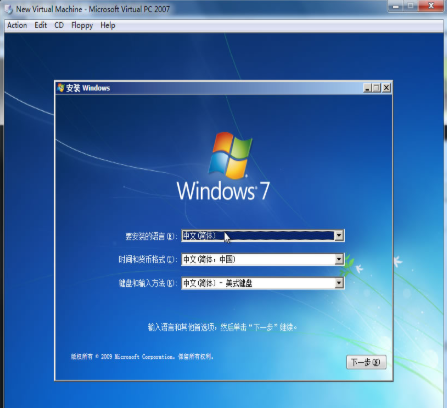Click the New Virtual Machine window title
The image size is (447, 408).
93,9
